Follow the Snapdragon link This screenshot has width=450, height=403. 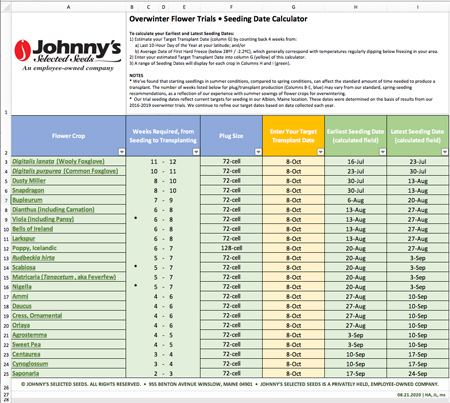point(28,190)
